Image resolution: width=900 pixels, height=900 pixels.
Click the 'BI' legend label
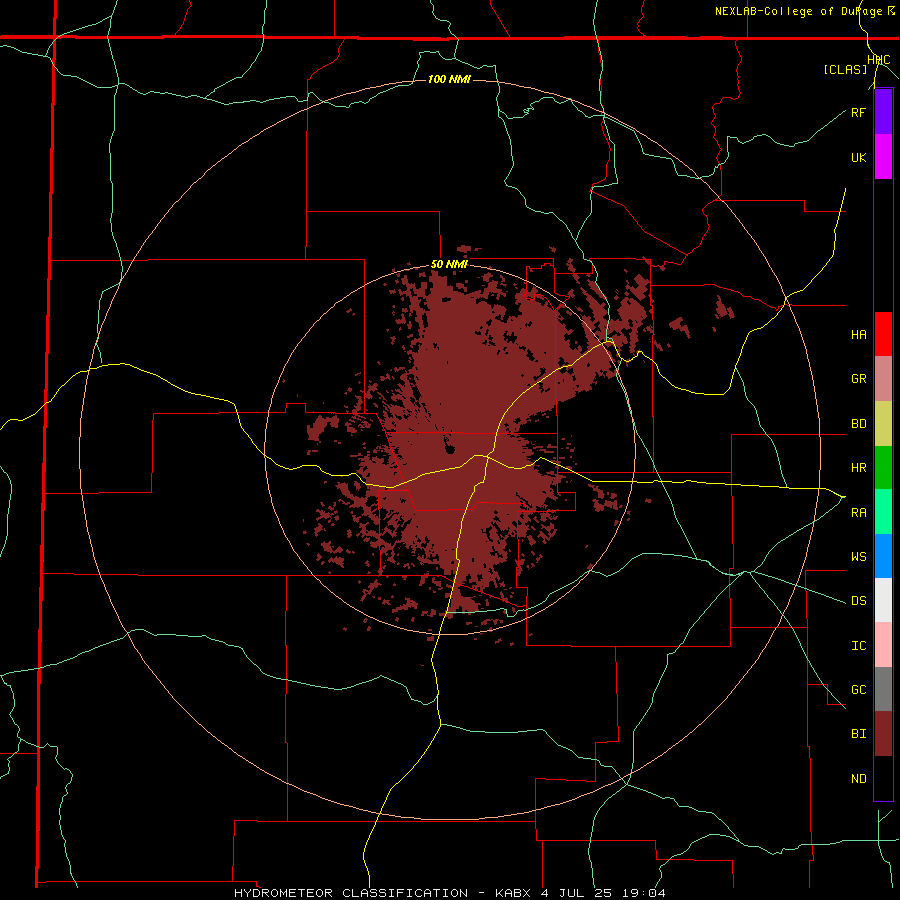click(859, 734)
